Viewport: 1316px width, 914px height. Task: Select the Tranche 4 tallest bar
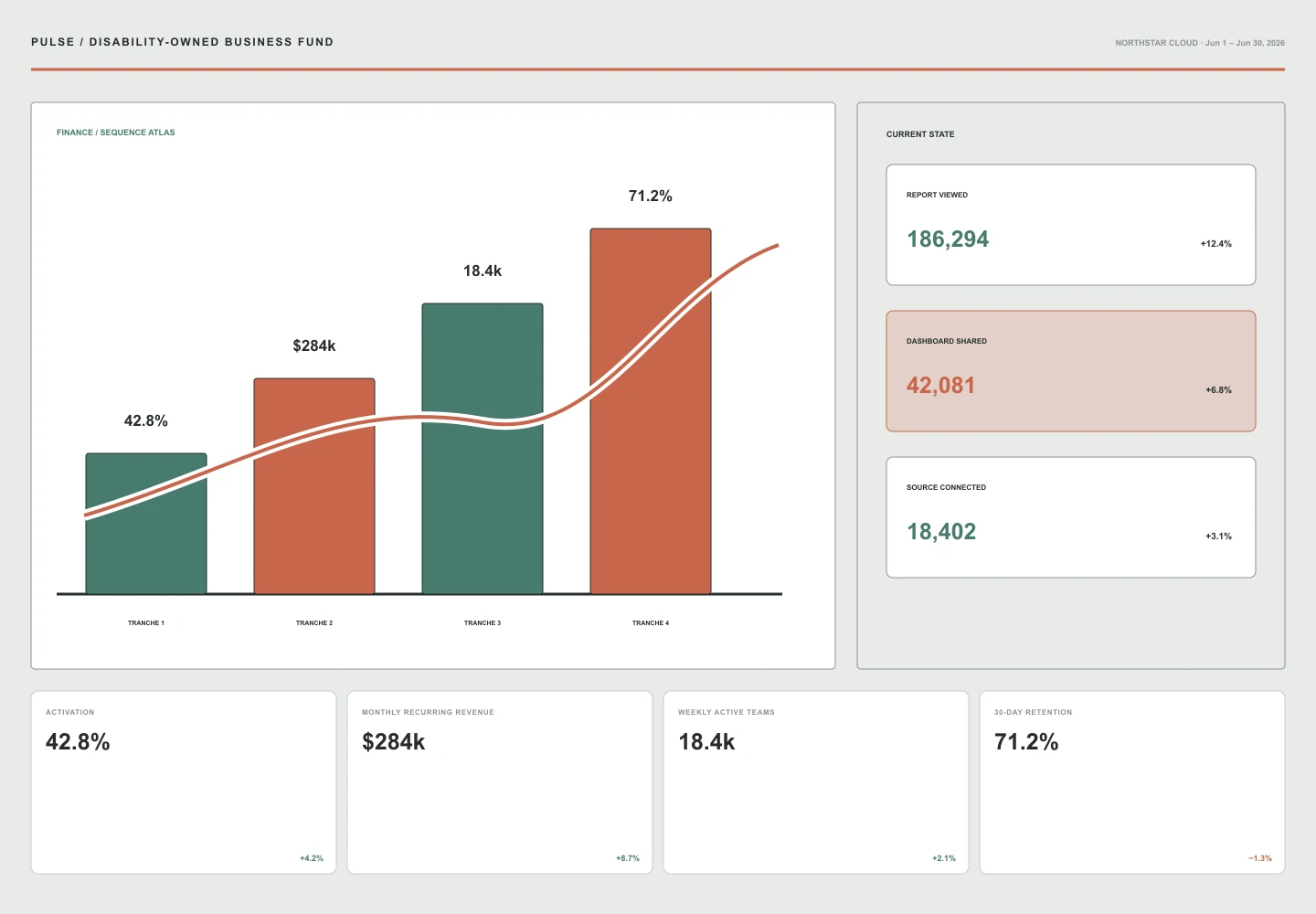[x=651, y=411]
